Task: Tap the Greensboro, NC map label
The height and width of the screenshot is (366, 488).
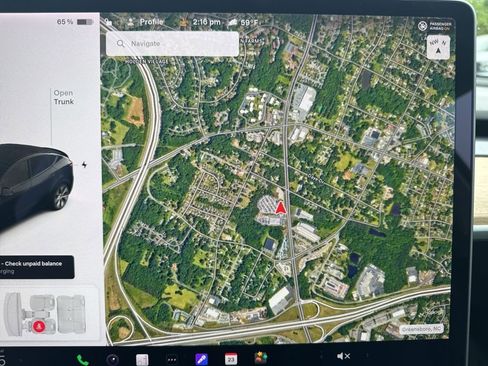Action: click(422, 329)
